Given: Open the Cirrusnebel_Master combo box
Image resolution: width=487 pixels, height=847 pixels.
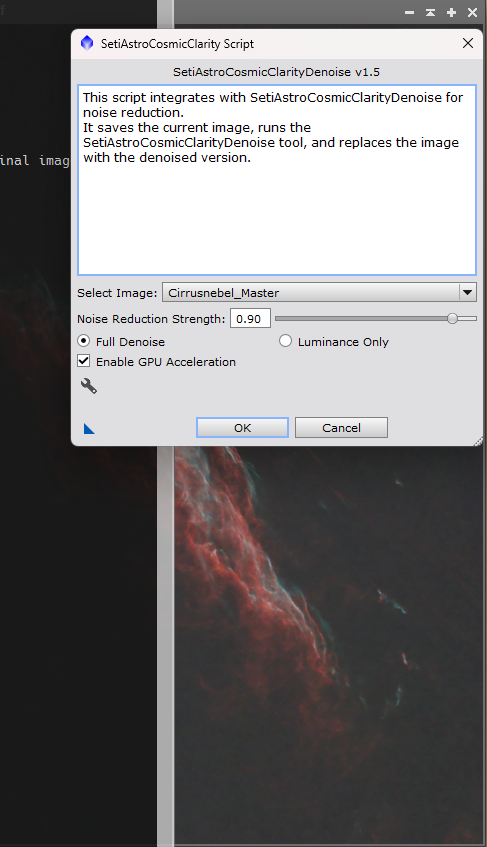Looking at the screenshot, I should click(319, 292).
